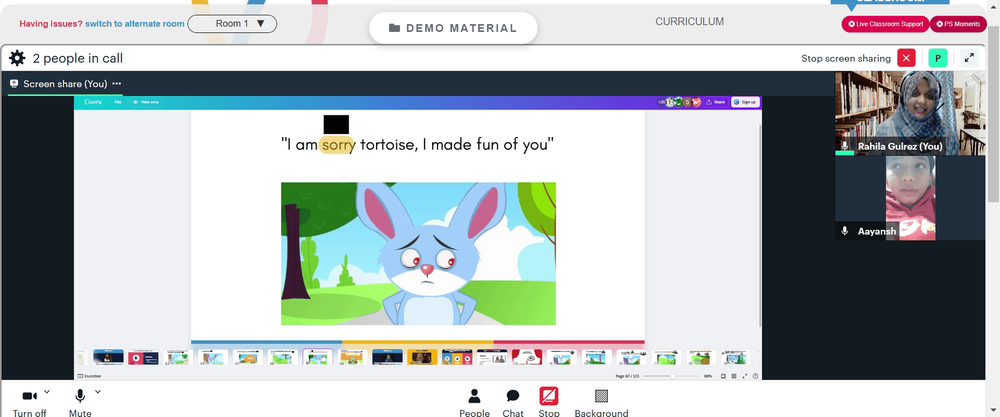The image size is (1000, 417).
Task: Adjust the Canva zoom slider
Action: coord(671,376)
